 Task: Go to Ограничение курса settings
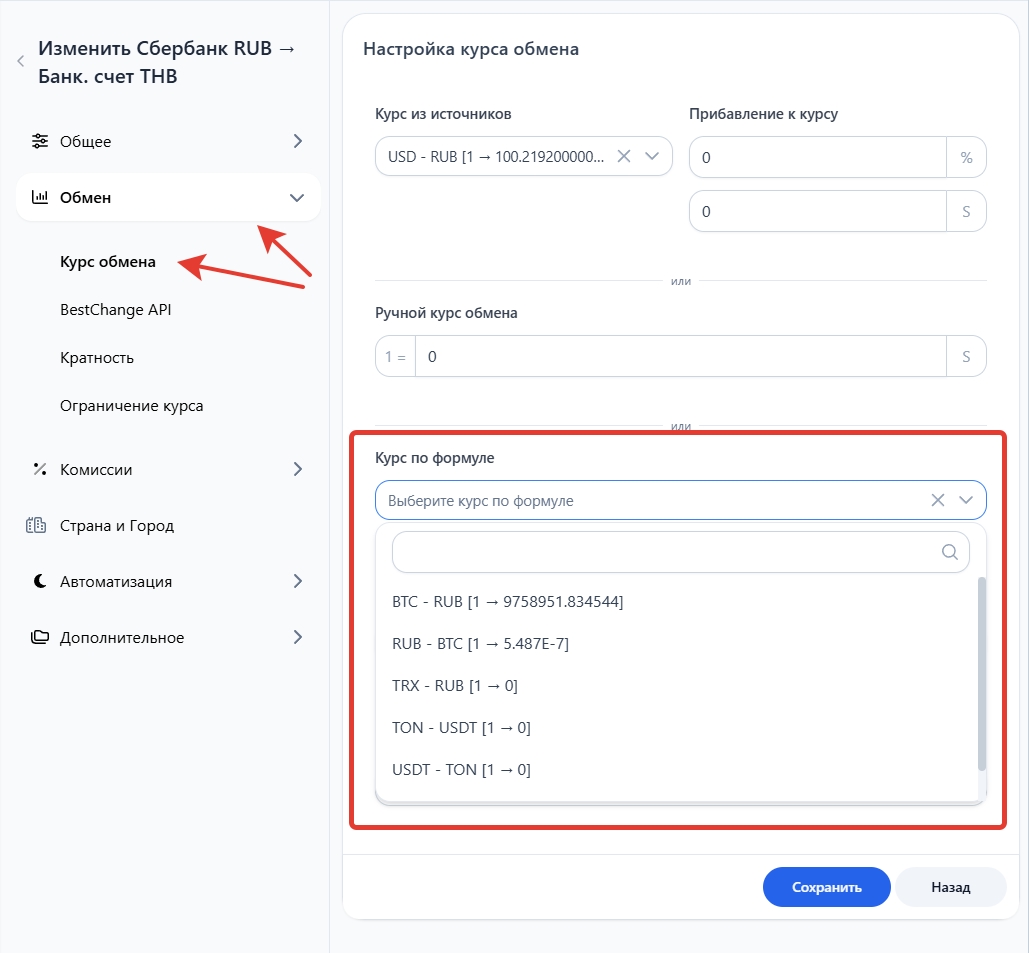coord(131,406)
